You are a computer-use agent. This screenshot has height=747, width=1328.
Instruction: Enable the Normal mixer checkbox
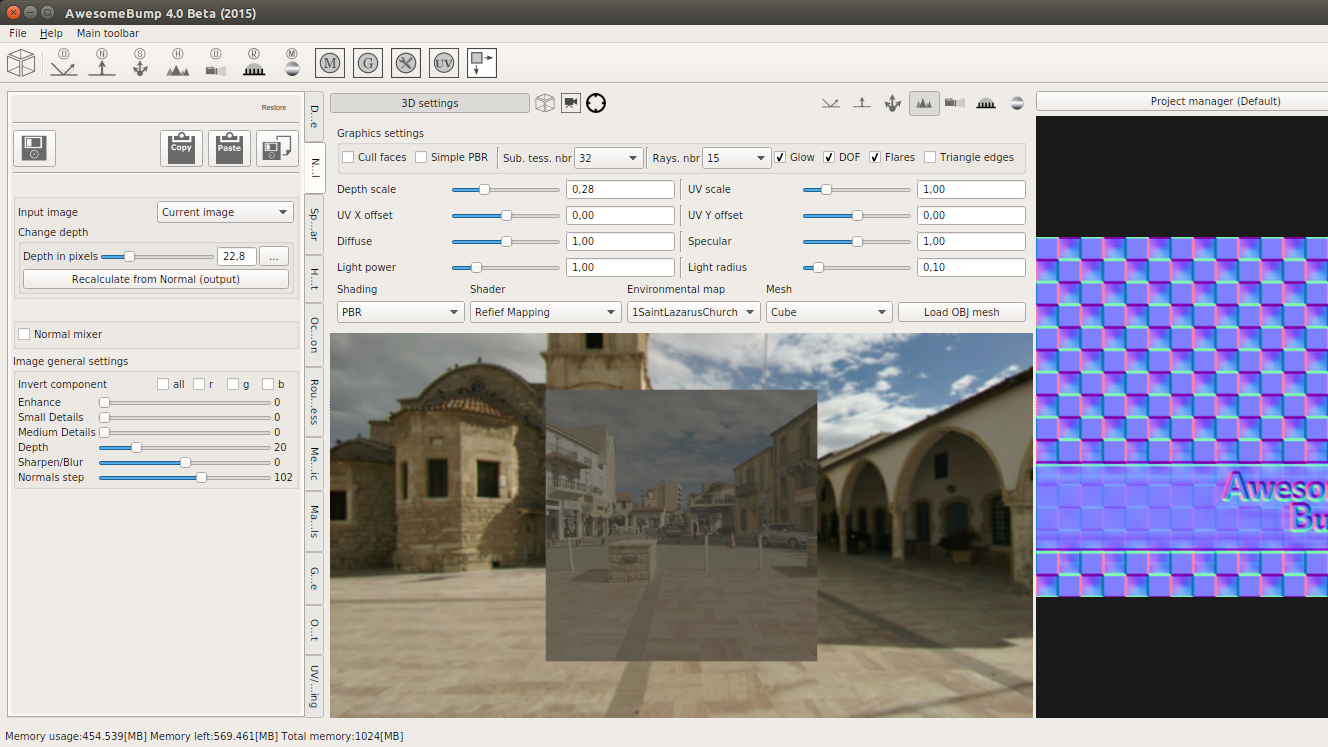[24, 334]
